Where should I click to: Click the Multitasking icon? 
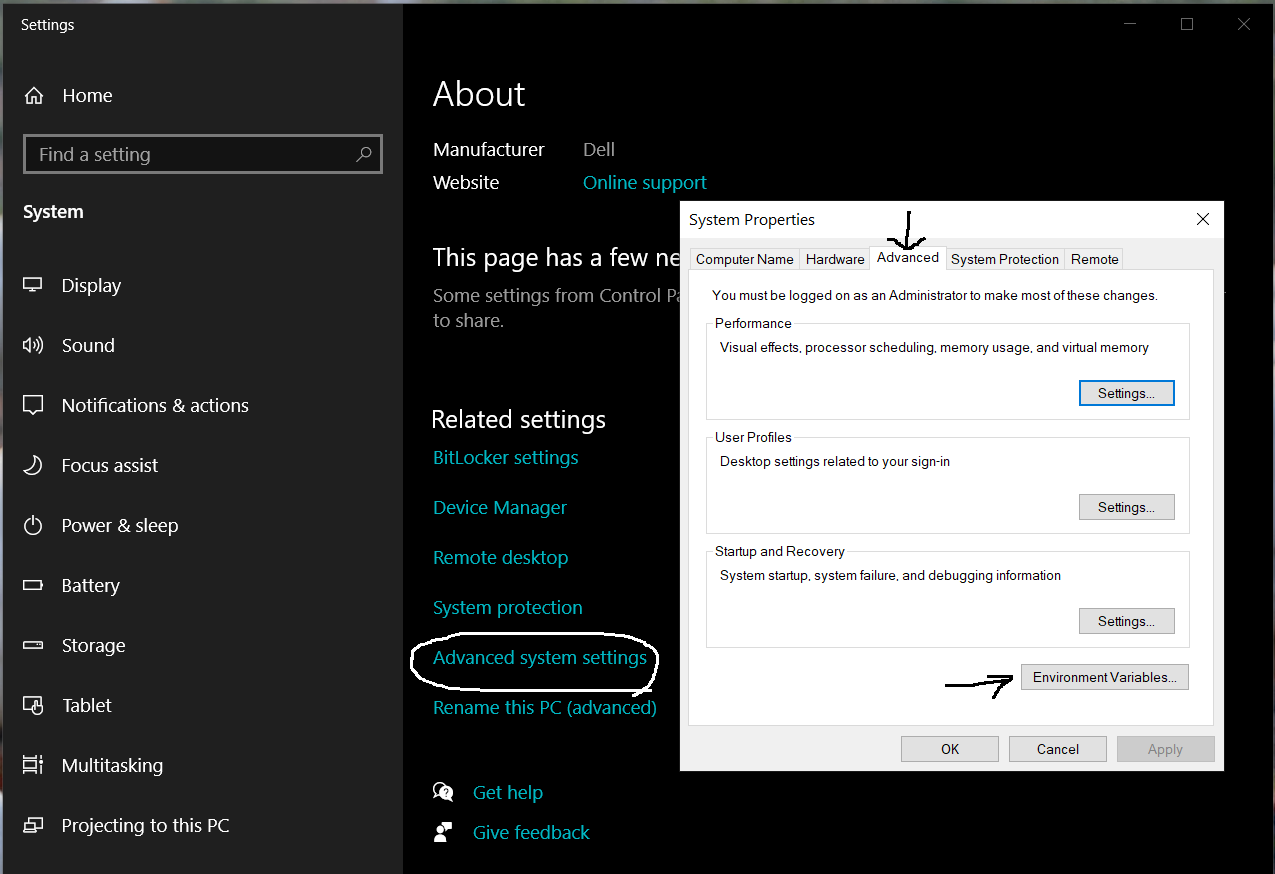point(33,765)
